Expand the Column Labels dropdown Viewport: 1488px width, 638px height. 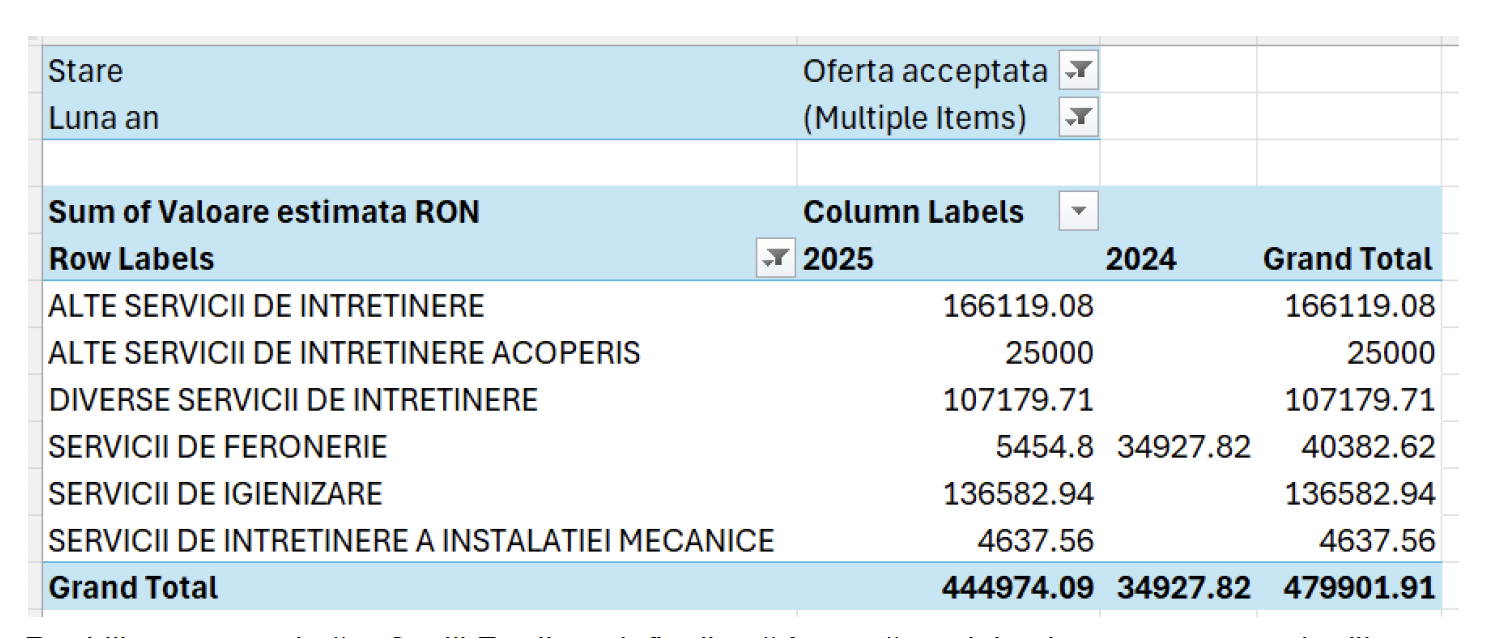(x=1078, y=212)
